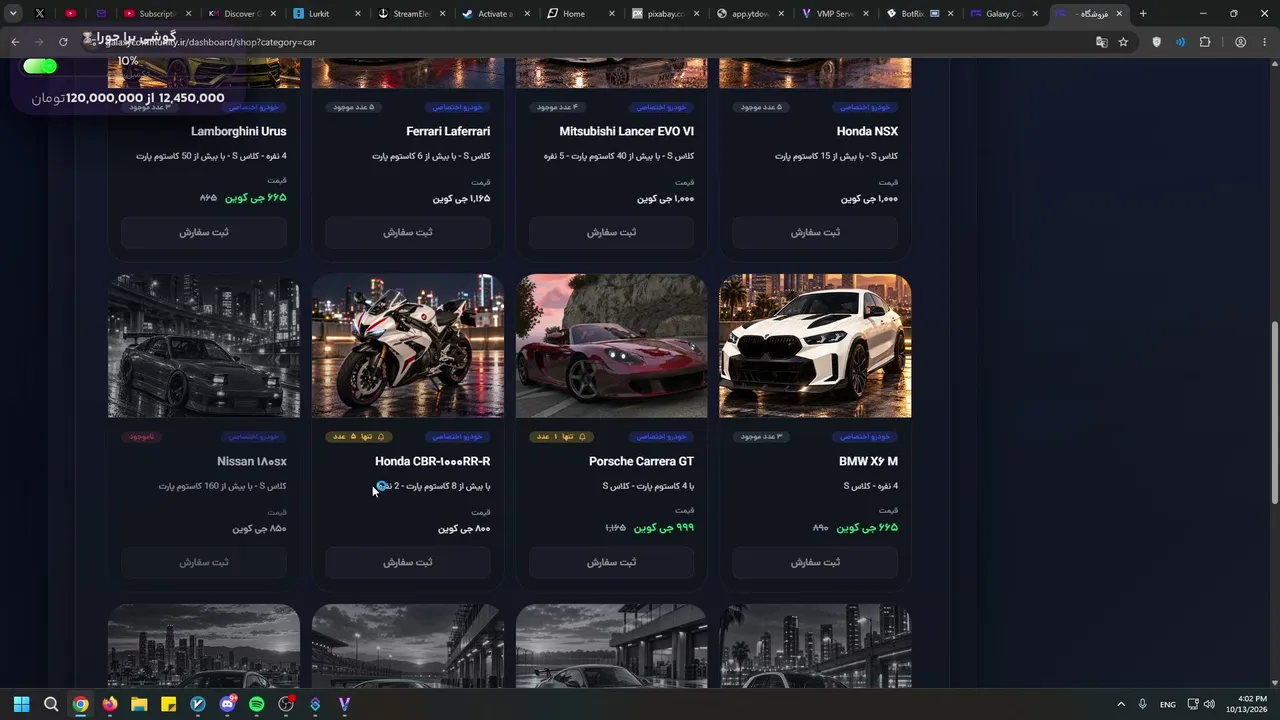The width and height of the screenshot is (1280, 720).
Task: Order the Porsche Carrera GT
Action: pyautogui.click(x=611, y=562)
